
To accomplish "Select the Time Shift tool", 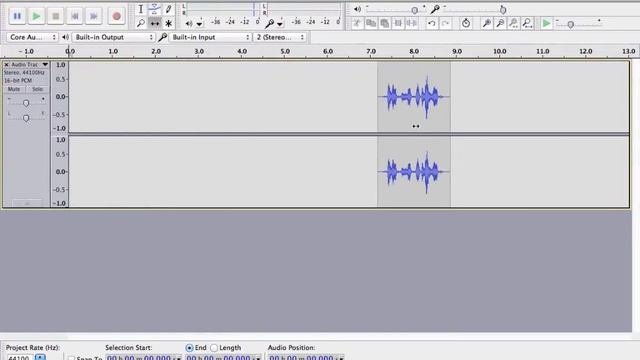I will point(154,23).
